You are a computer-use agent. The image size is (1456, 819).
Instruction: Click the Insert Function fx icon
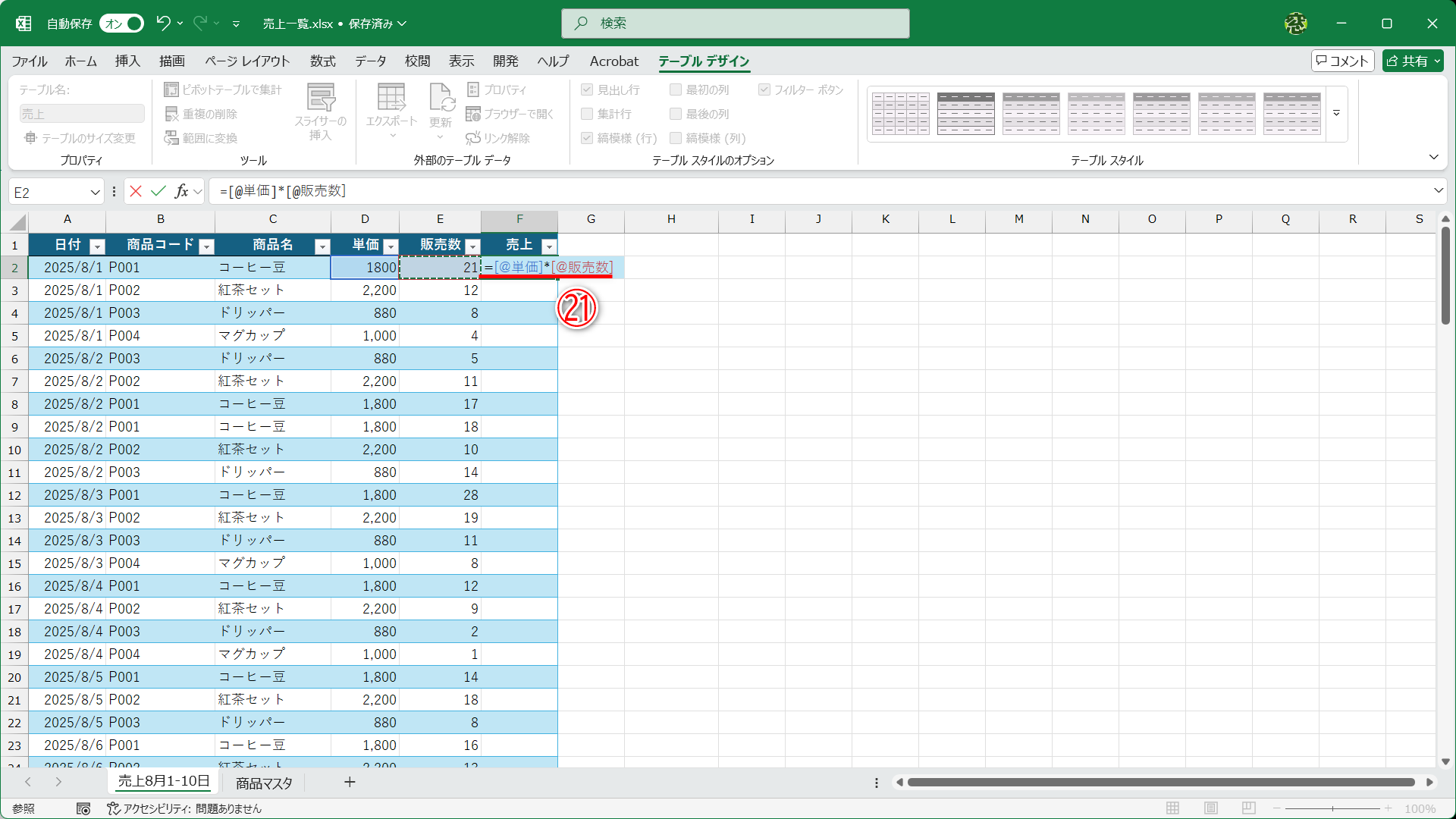[181, 191]
